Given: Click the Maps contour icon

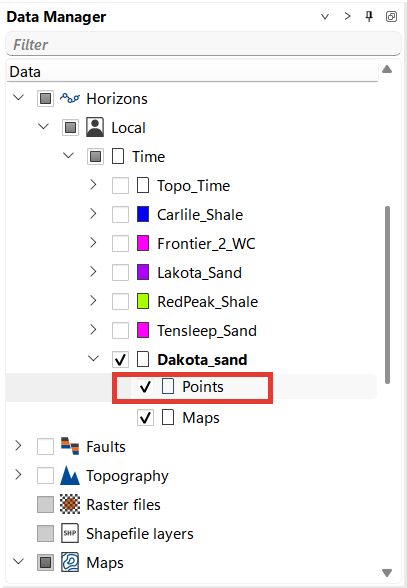Looking at the screenshot, I should pyautogui.click(x=70, y=562).
